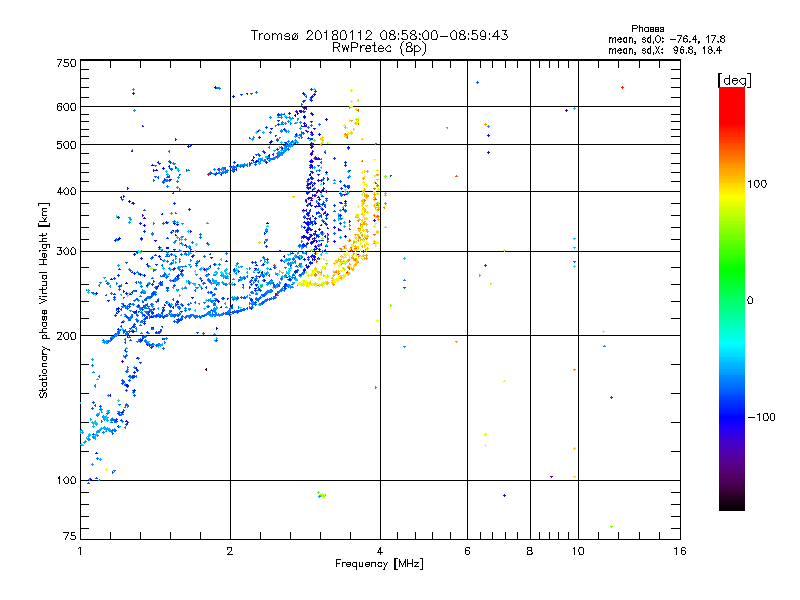Click the x-axis tick label '10'
The width and height of the screenshot is (800, 600).
coord(578,551)
